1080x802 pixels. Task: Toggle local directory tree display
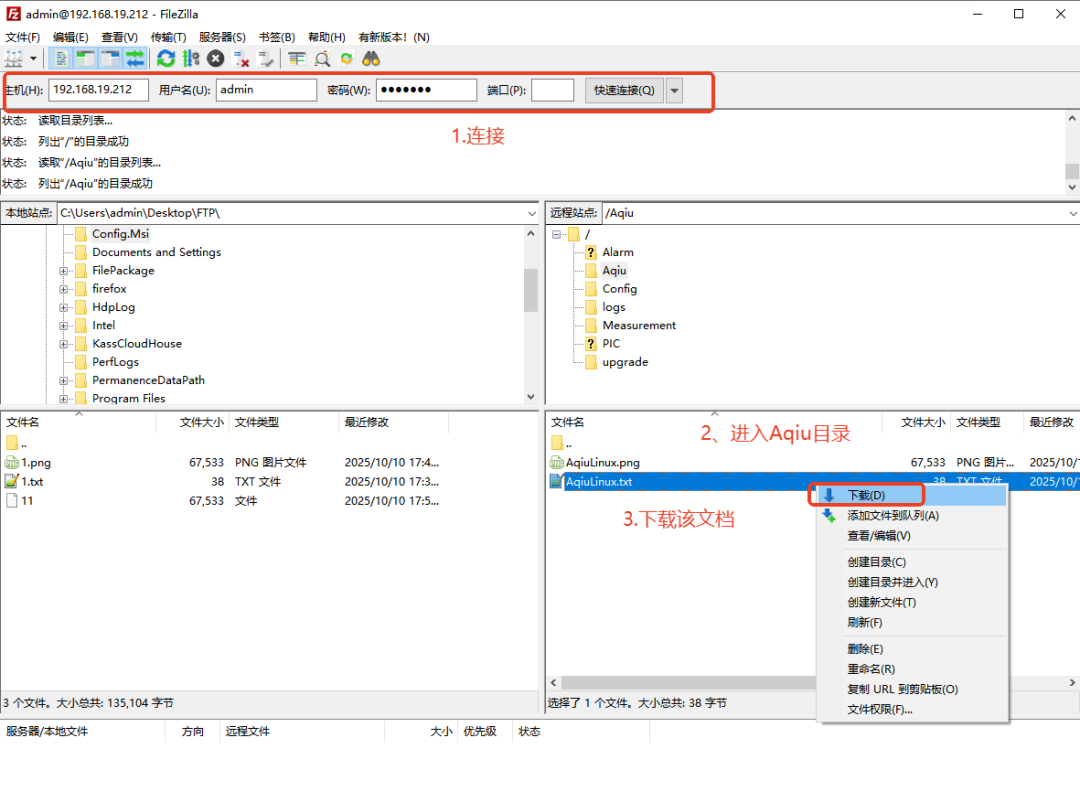86,59
